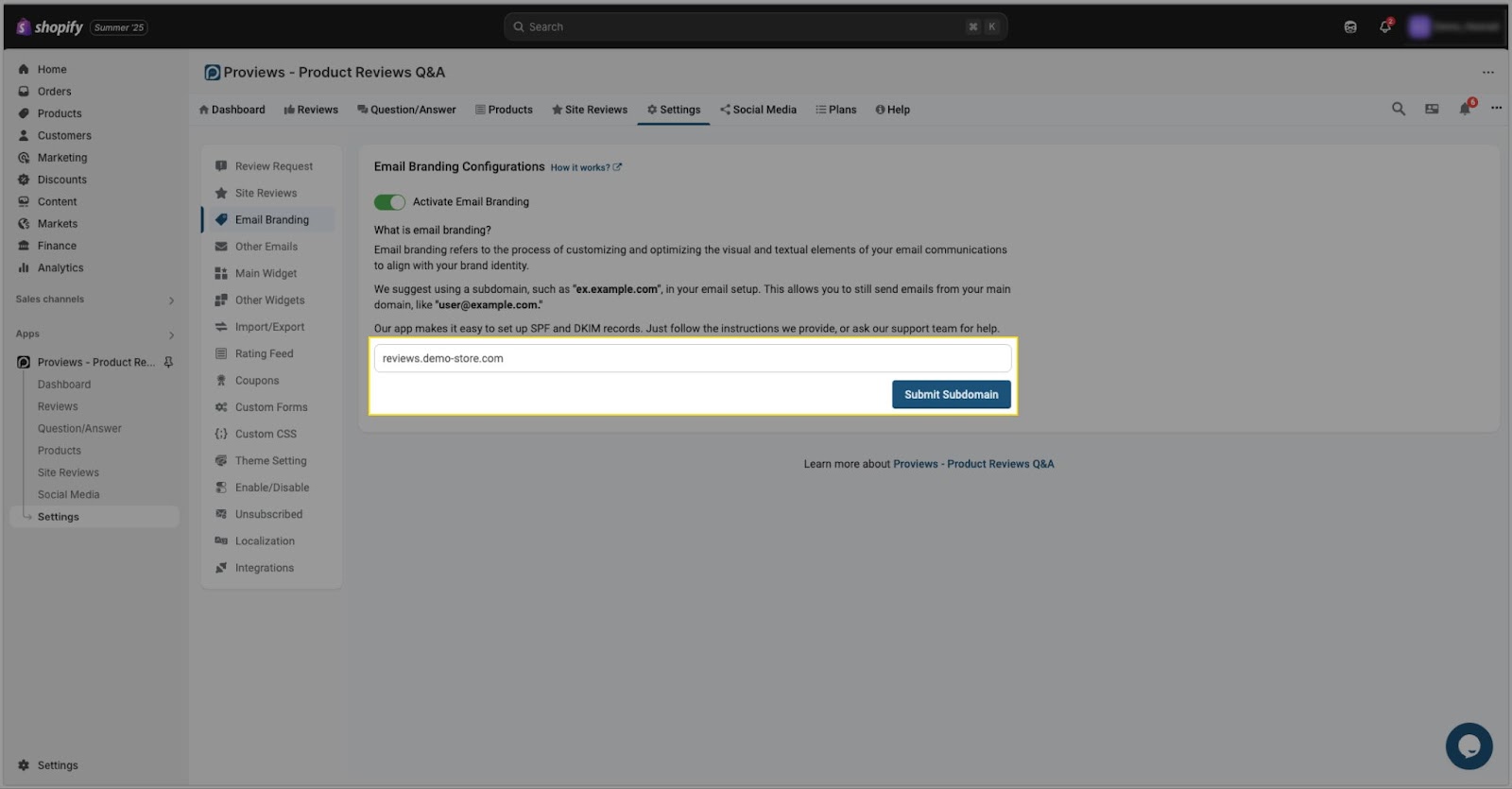Follow Proviews - Product Reviews Q&A footer link
This screenshot has width=1512, height=789.
click(973, 464)
